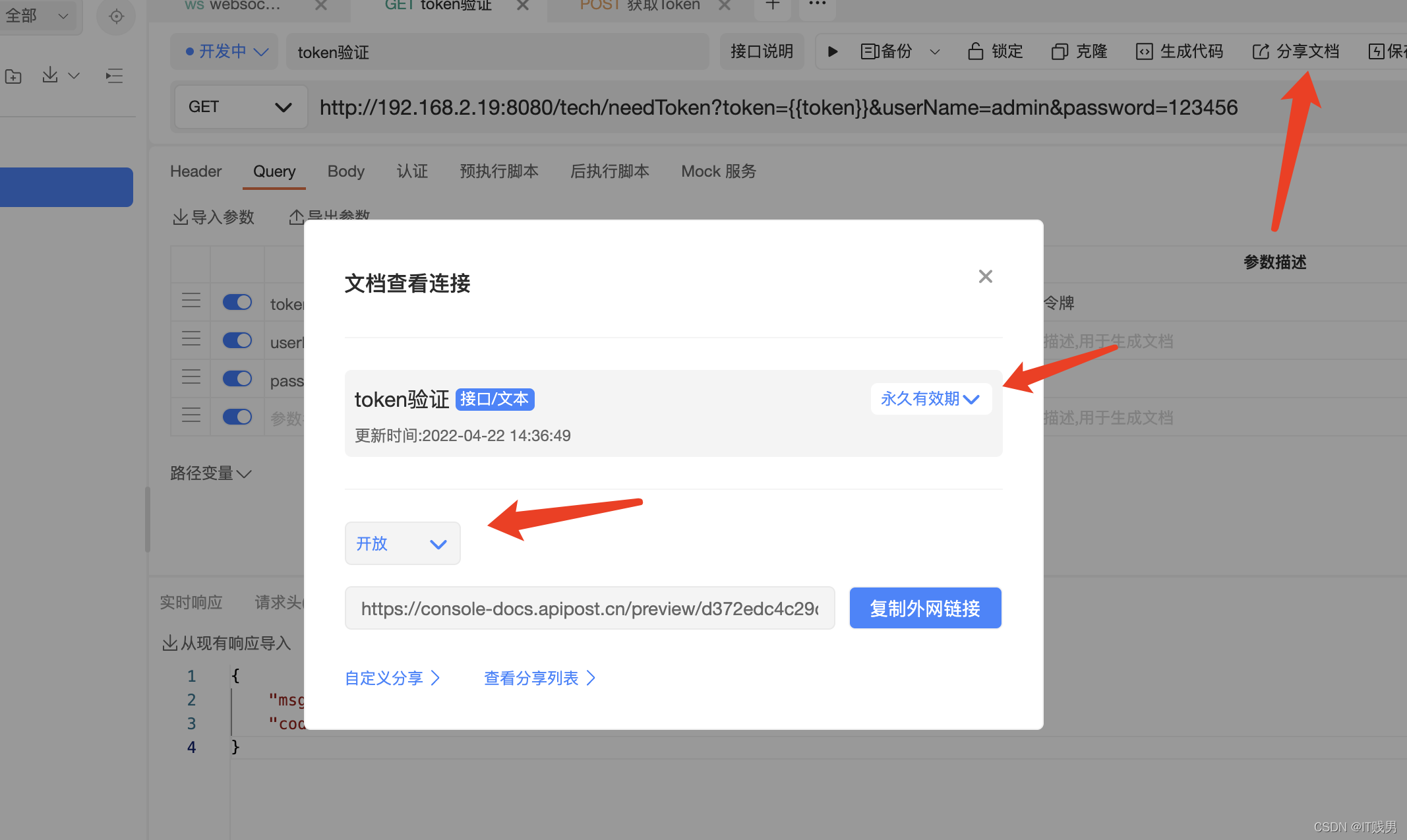1407x840 pixels.
Task: Click the 复制外网链接 button
Action: (924, 608)
